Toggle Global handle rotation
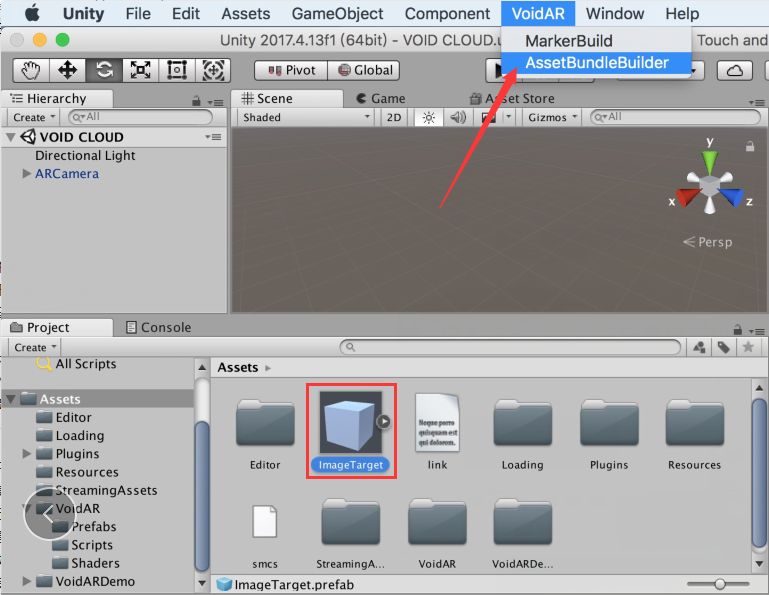The width and height of the screenshot is (769, 595). (364, 70)
